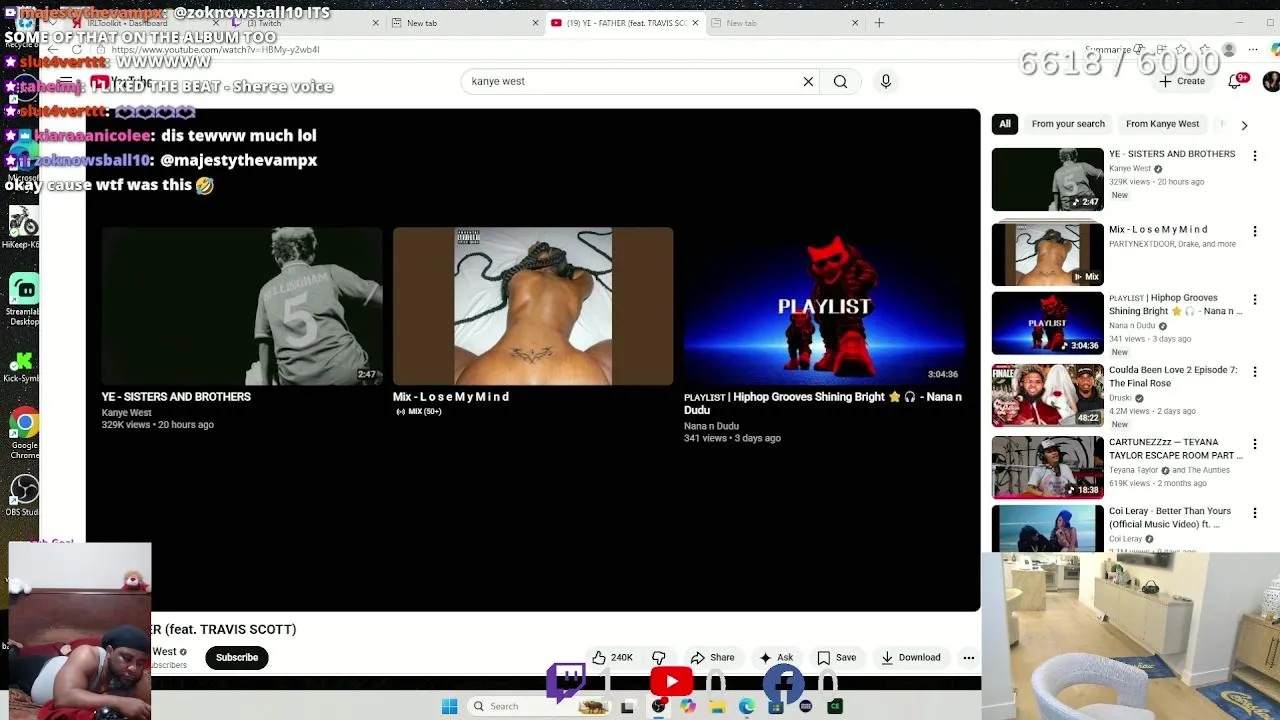Play Mix - Lose My Mind end-screen card
Screen dimensions: 1280x720
pyautogui.click(x=533, y=306)
